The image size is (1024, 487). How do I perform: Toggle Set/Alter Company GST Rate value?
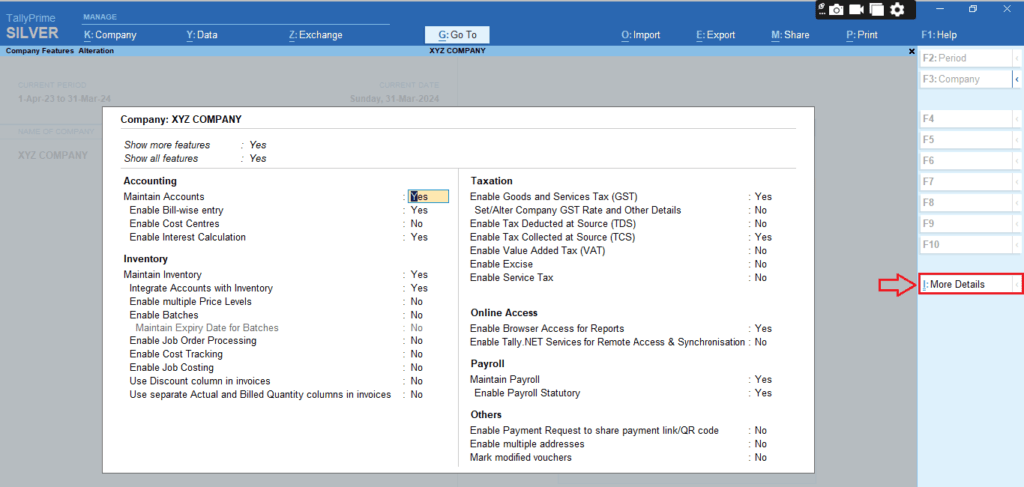tap(761, 210)
